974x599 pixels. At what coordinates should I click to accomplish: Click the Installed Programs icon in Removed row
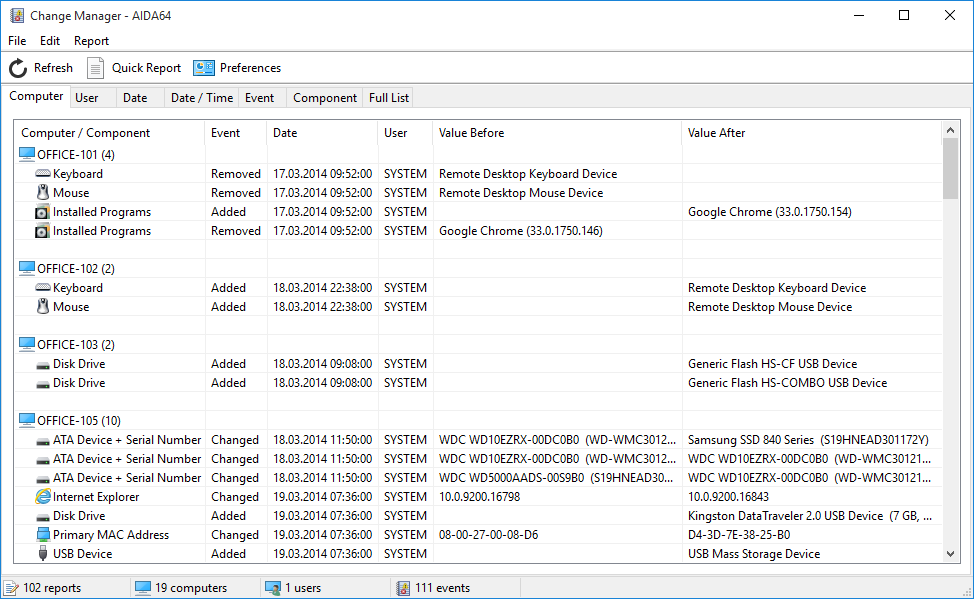[x=42, y=231]
